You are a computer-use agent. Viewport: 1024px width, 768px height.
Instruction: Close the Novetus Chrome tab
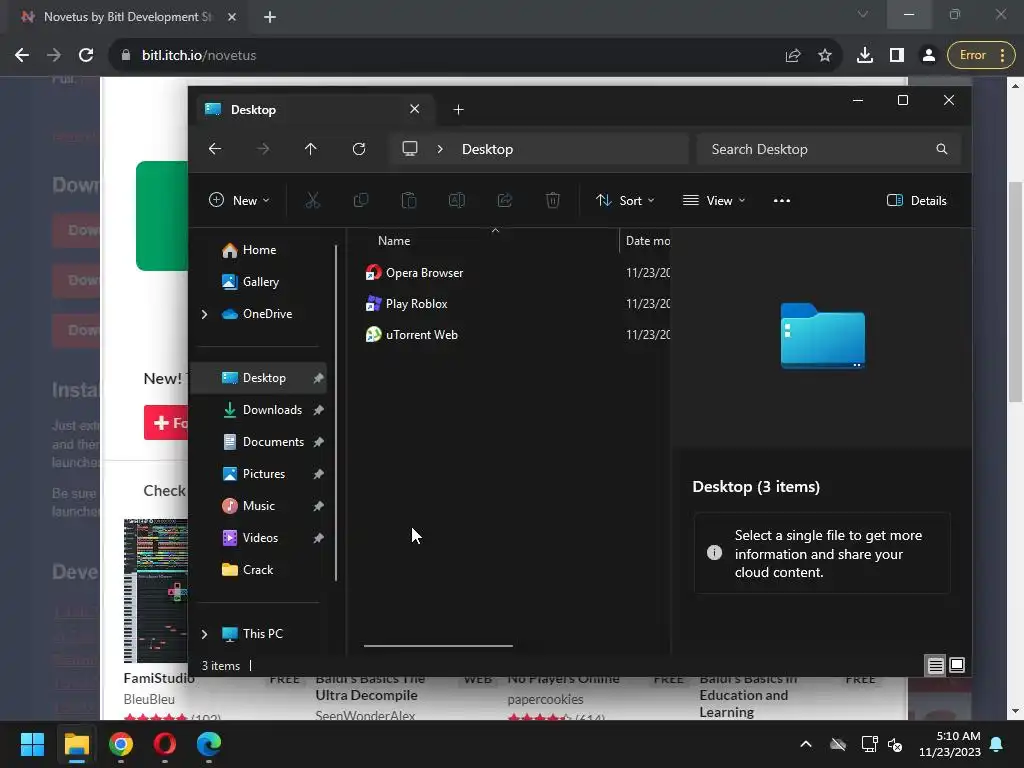tap(232, 17)
